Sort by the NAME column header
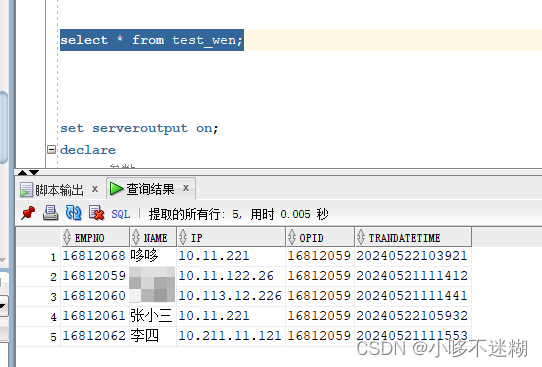The height and width of the screenshot is (367, 542). point(153,237)
